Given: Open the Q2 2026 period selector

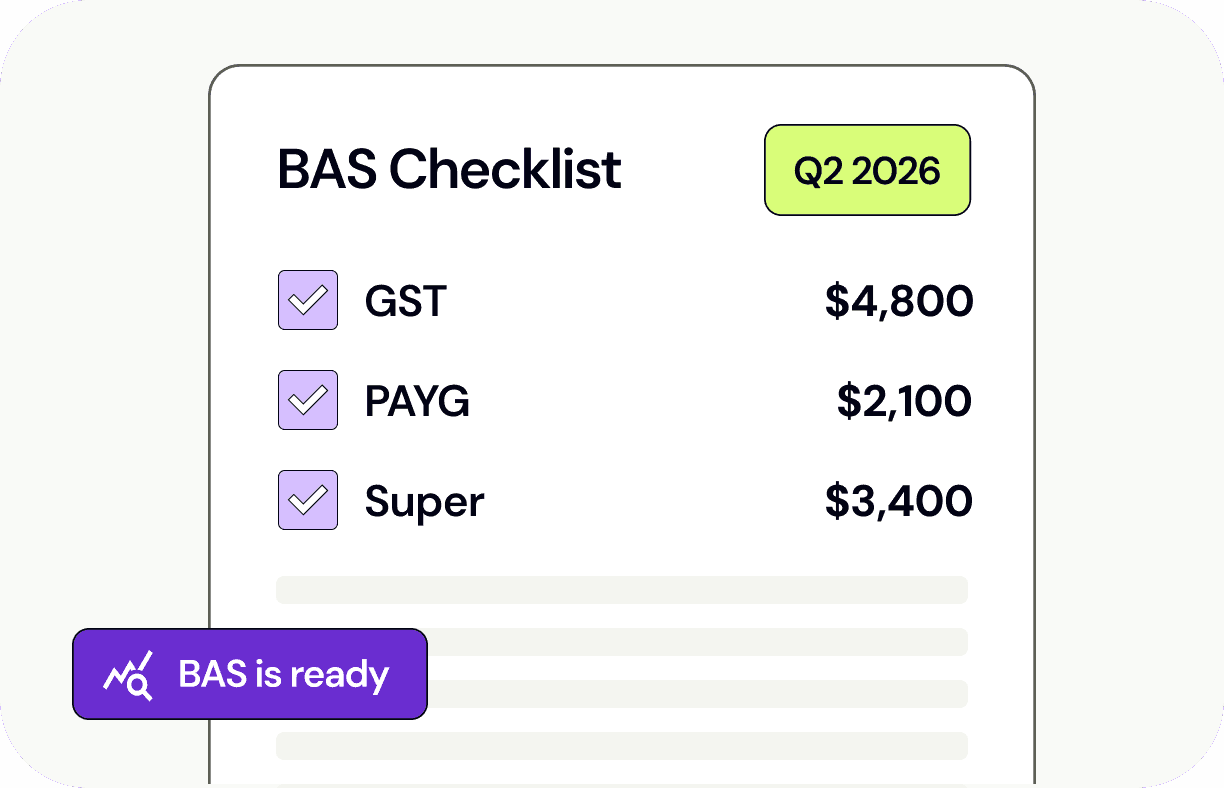Looking at the screenshot, I should (867, 170).
